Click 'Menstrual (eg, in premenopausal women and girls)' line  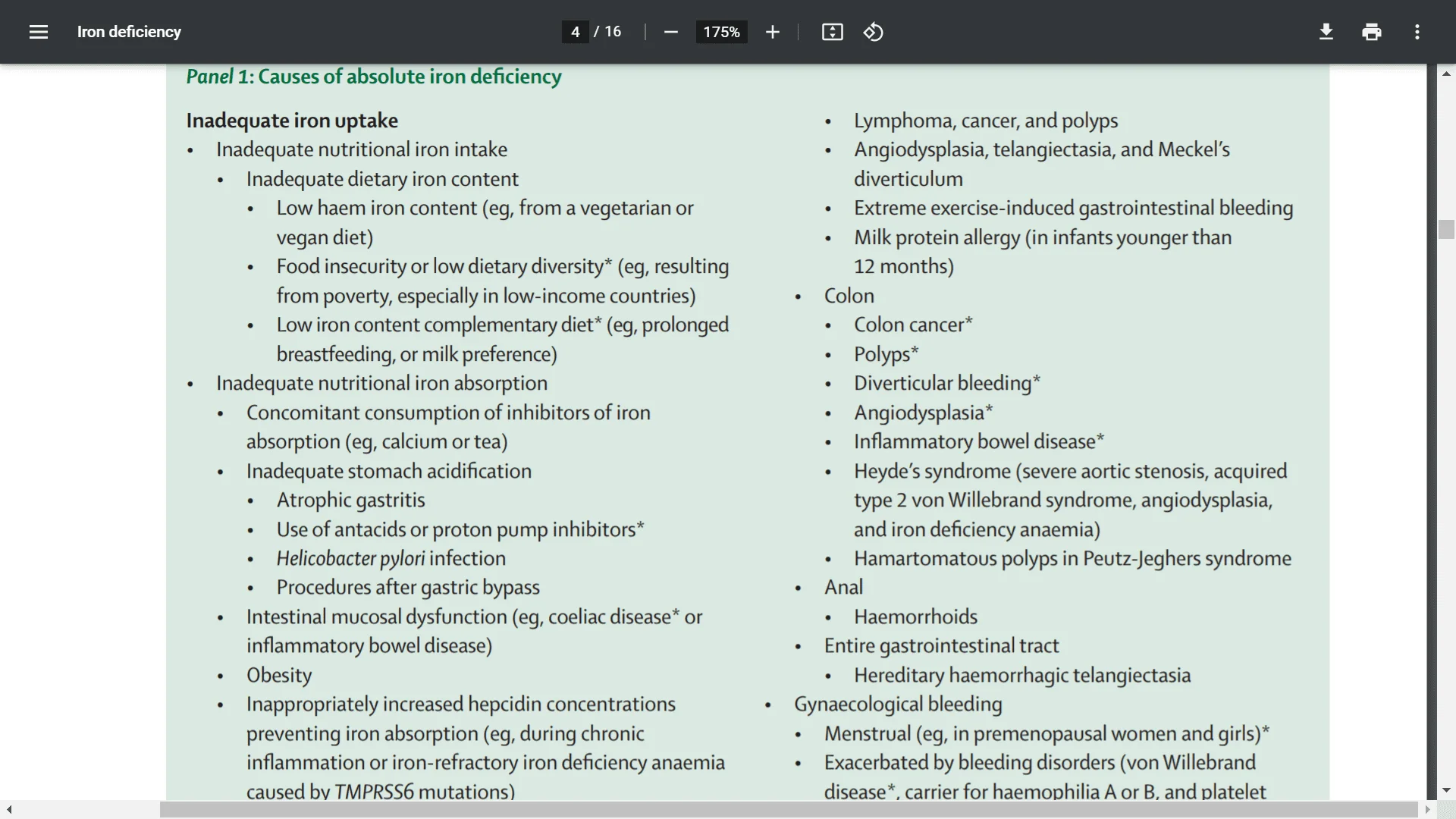tap(1046, 733)
